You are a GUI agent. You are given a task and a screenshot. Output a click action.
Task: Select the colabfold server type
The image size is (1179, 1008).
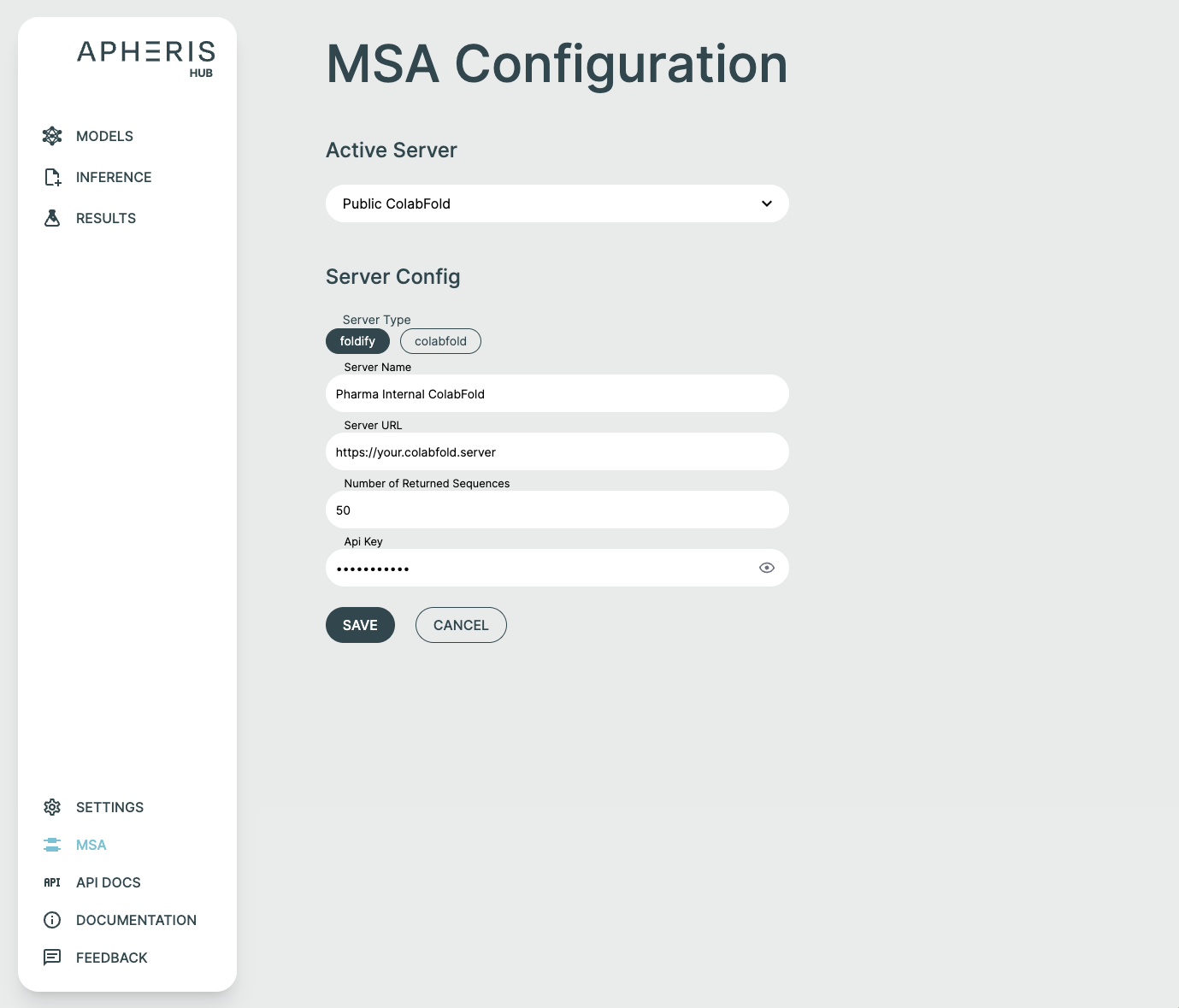pyautogui.click(x=440, y=340)
